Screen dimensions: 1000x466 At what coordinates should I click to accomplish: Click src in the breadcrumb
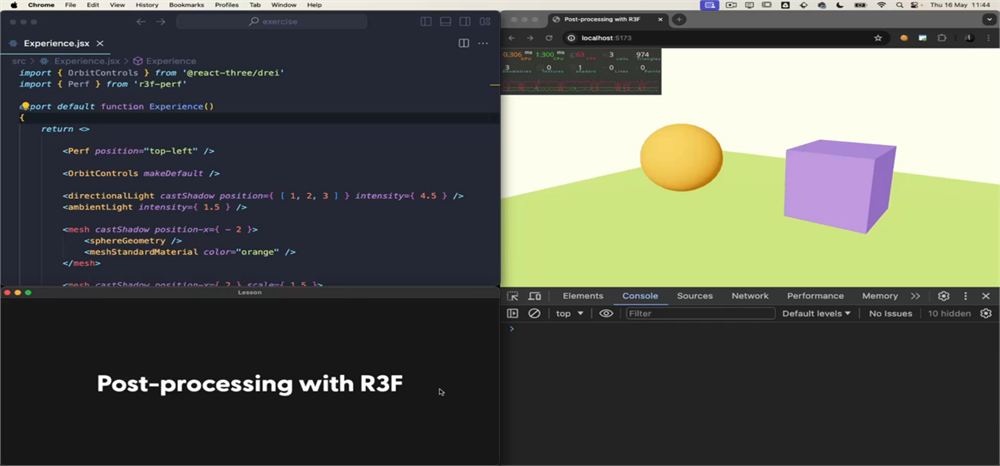(18, 61)
